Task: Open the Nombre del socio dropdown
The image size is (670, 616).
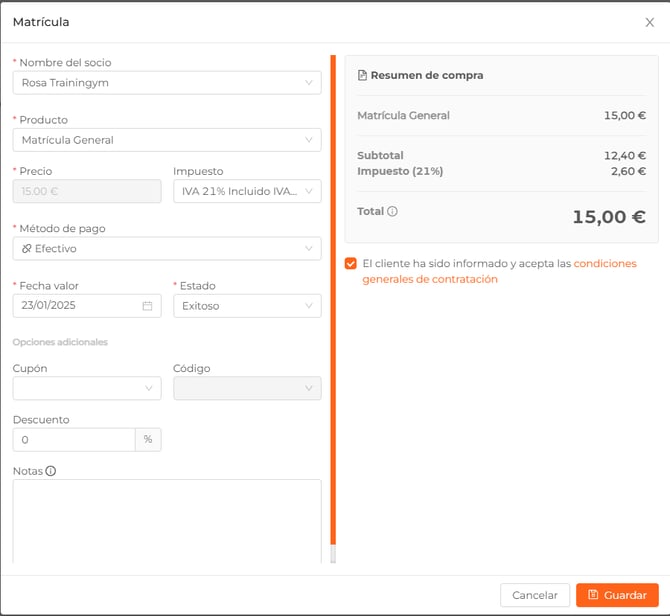Action: [167, 83]
